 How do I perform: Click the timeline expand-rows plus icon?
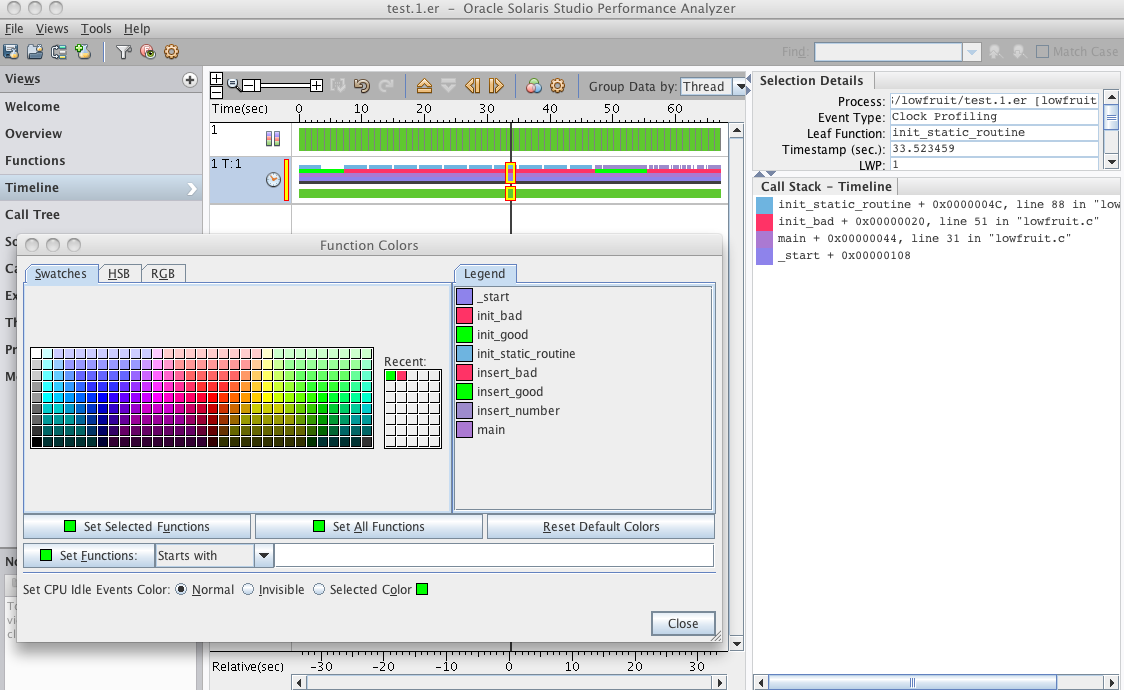click(x=216, y=79)
